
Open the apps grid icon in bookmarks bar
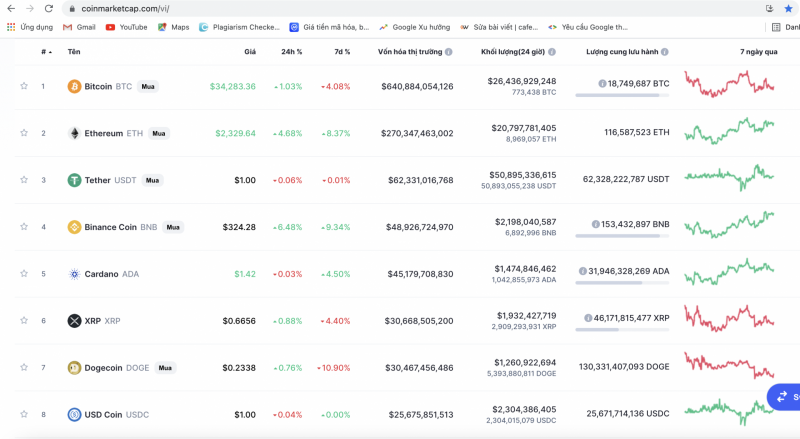click(11, 27)
